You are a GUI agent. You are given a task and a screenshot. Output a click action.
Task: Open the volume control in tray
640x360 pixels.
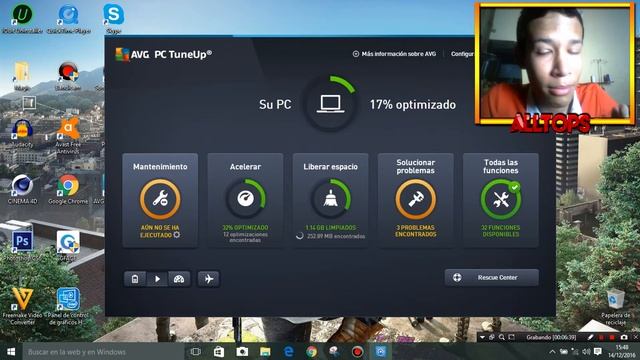587,351
